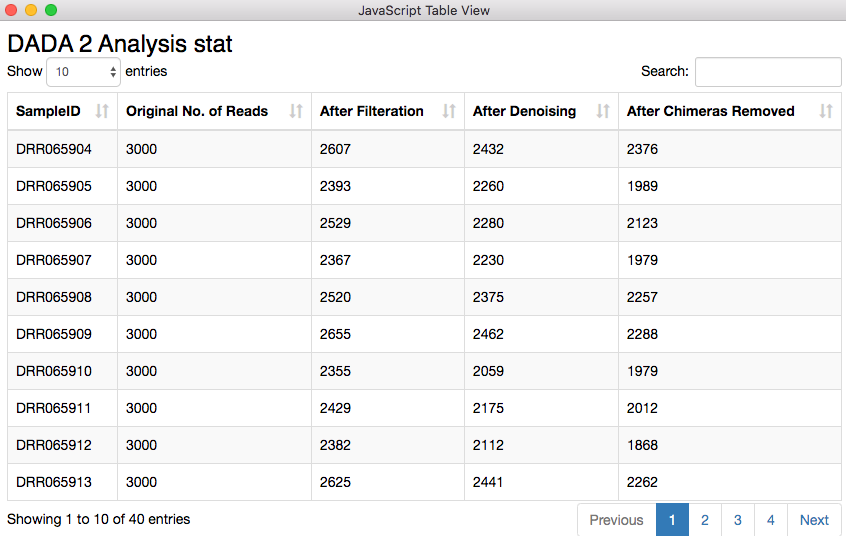
Task: Click denoising value 2112
Action: coord(488,445)
